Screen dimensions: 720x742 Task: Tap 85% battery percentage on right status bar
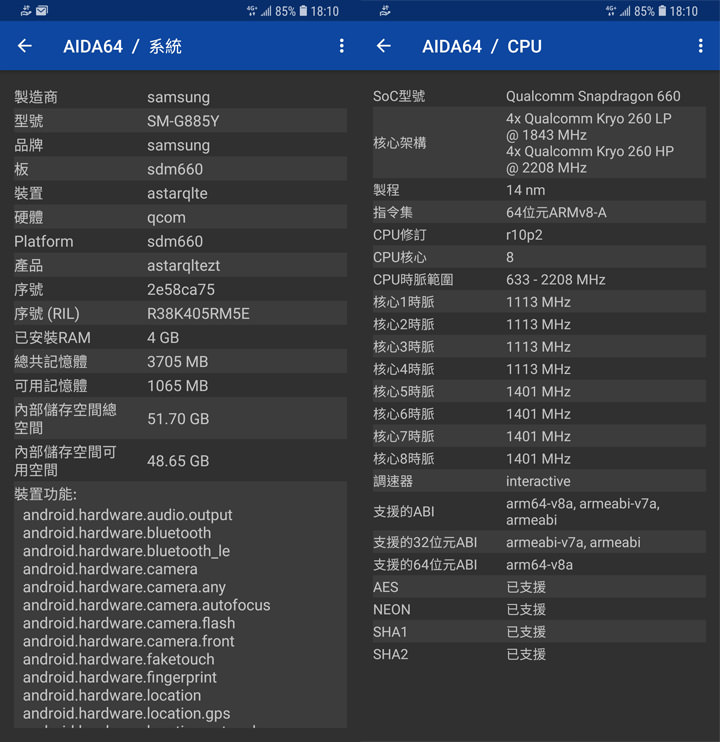pos(644,11)
